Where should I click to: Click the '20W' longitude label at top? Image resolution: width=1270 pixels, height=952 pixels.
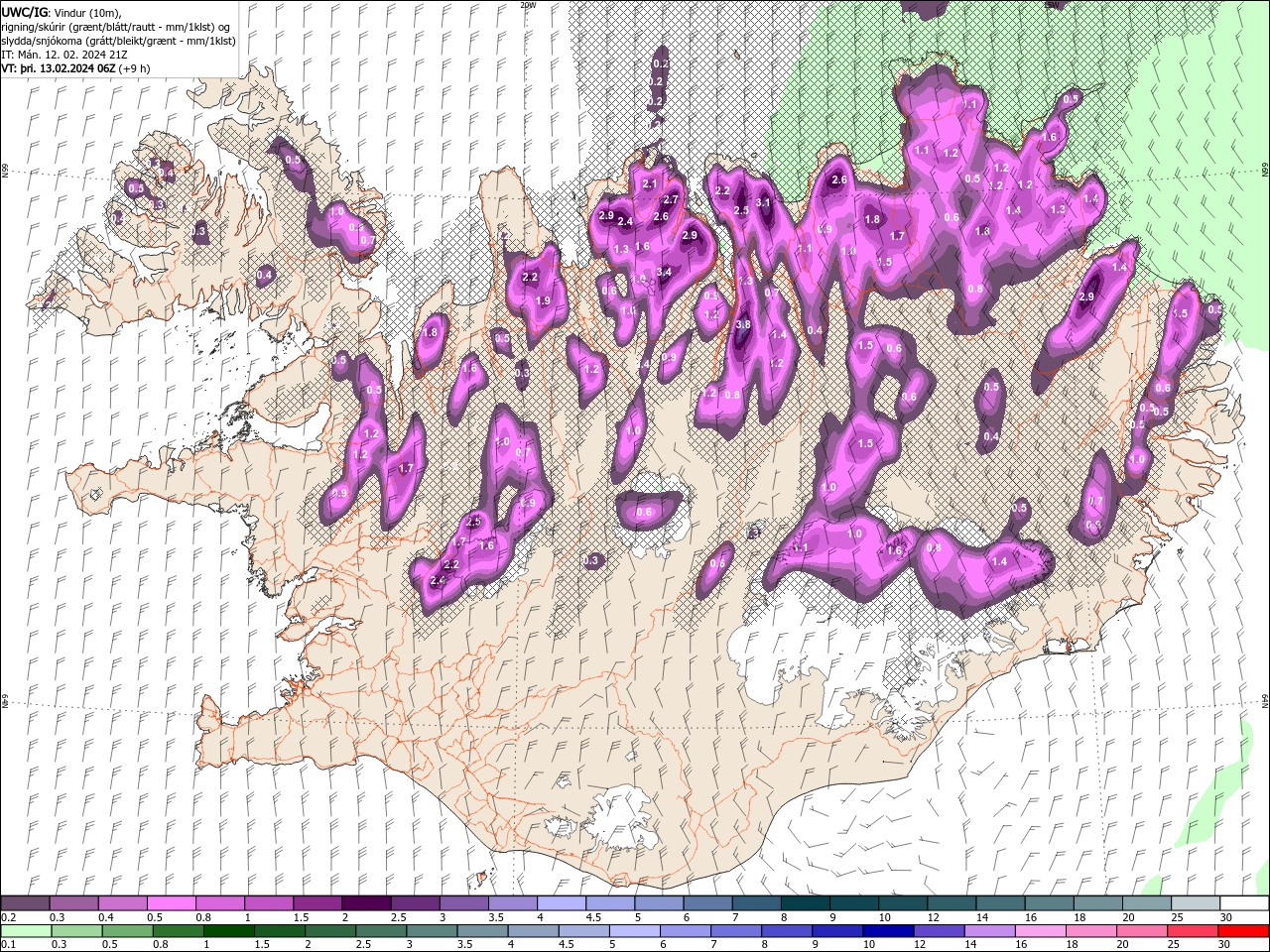click(528, 5)
